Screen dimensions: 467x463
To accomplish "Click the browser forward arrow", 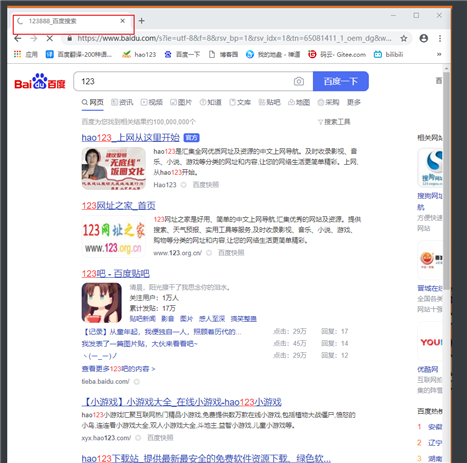I will coord(34,38).
